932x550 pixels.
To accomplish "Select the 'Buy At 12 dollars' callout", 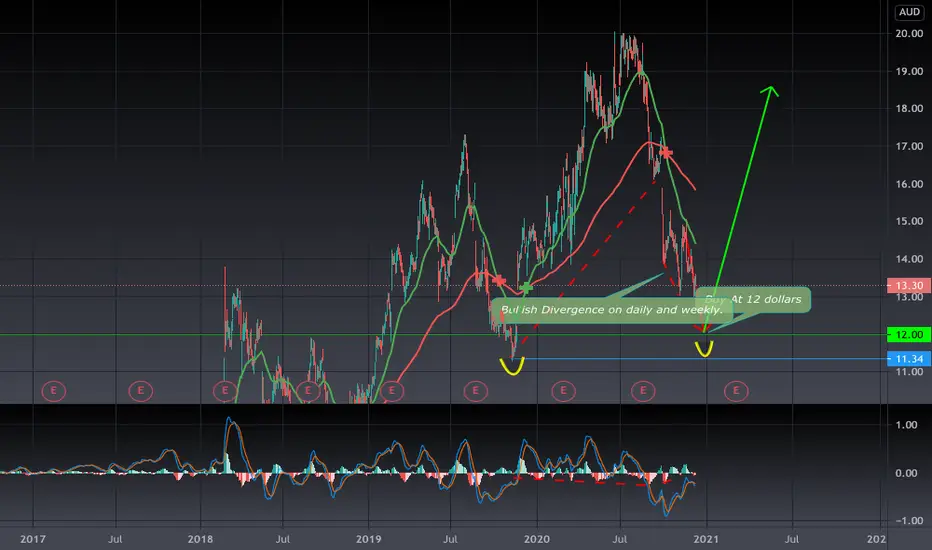I will 753,300.
